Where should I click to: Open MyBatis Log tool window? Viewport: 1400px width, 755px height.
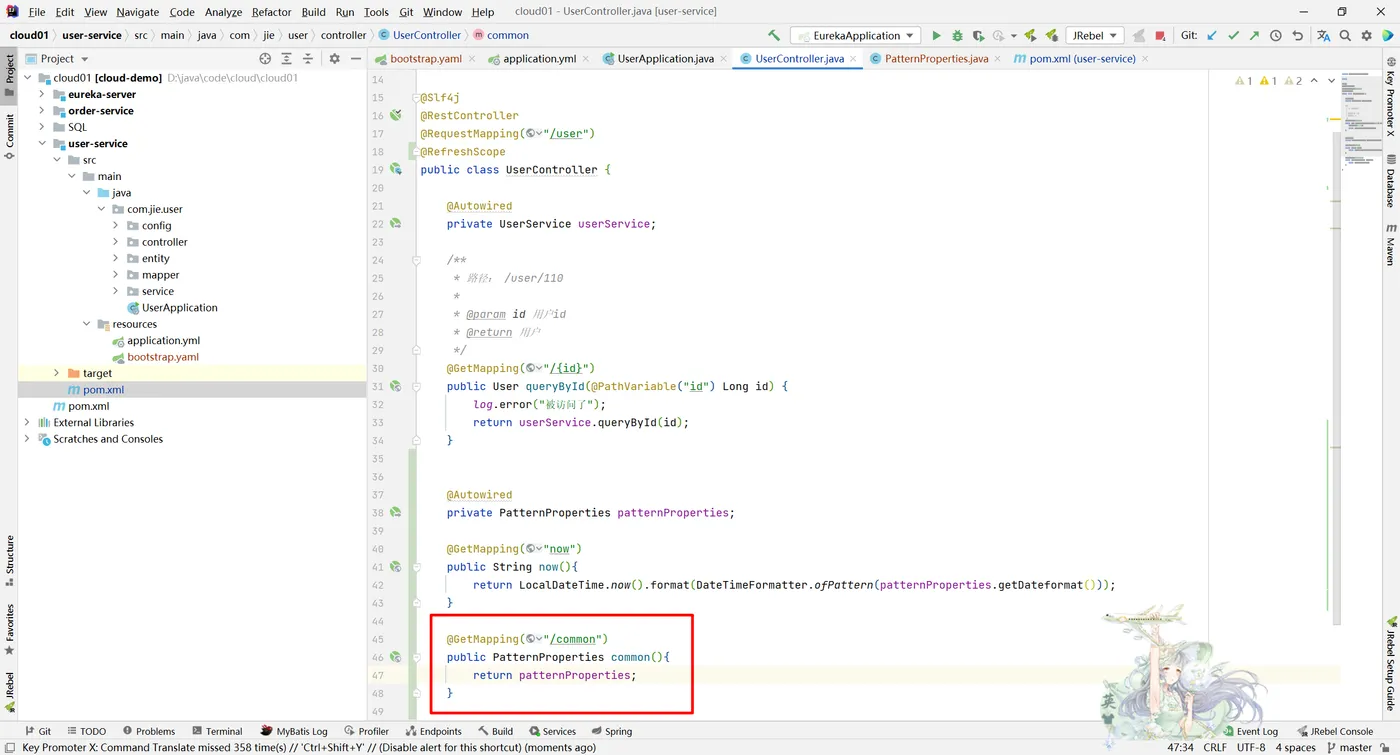click(x=294, y=731)
